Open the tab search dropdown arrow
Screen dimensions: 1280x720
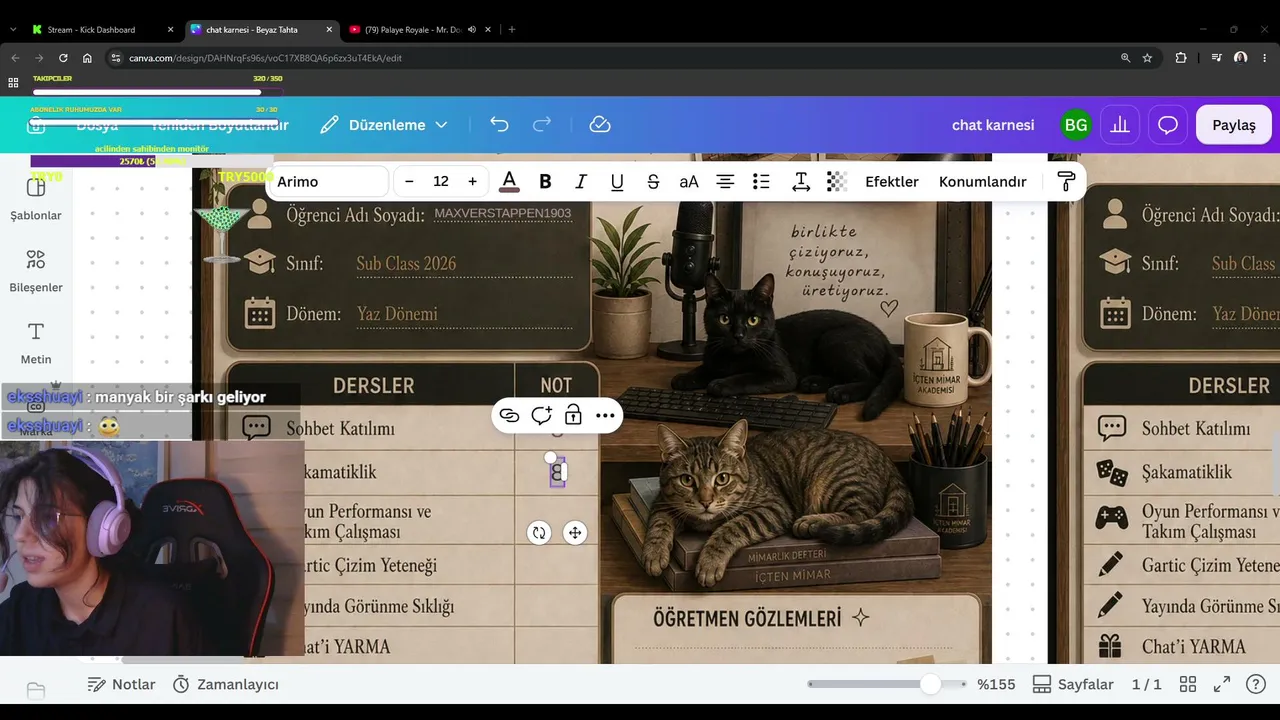[x=12, y=30]
